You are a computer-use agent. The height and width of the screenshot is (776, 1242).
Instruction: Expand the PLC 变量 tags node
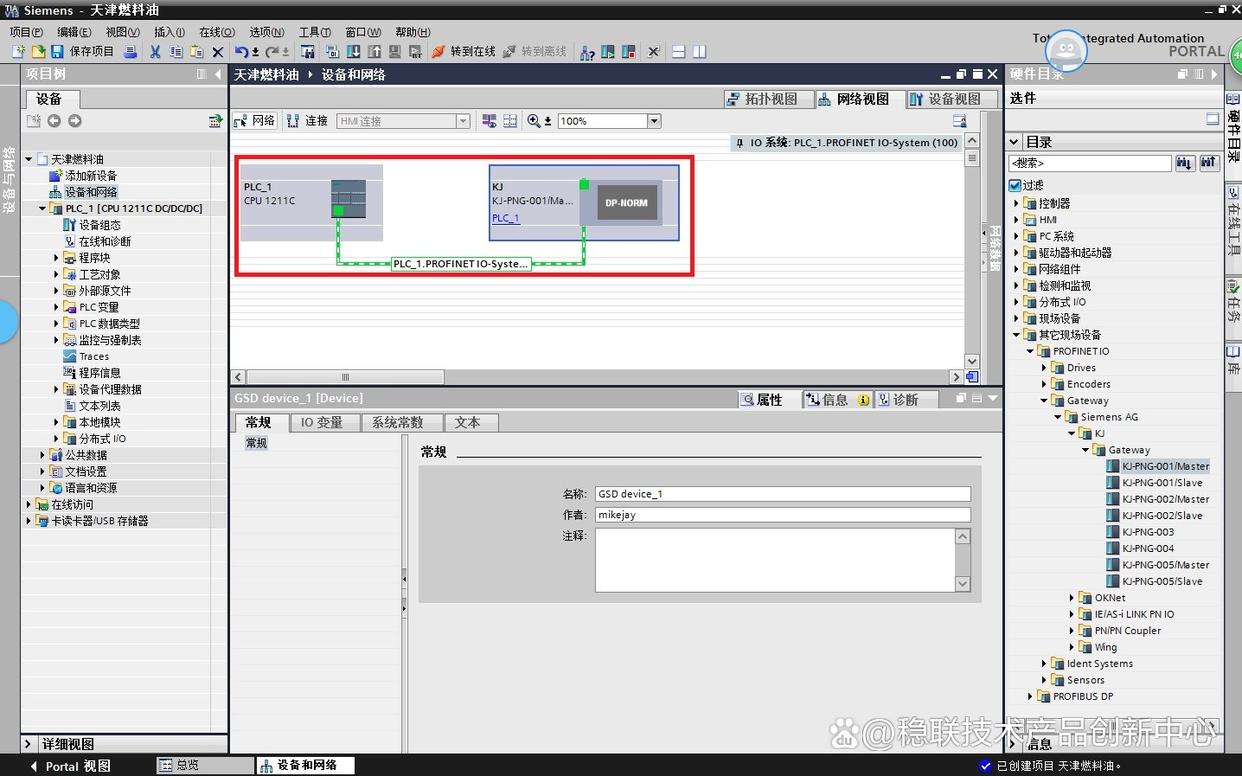click(57, 307)
